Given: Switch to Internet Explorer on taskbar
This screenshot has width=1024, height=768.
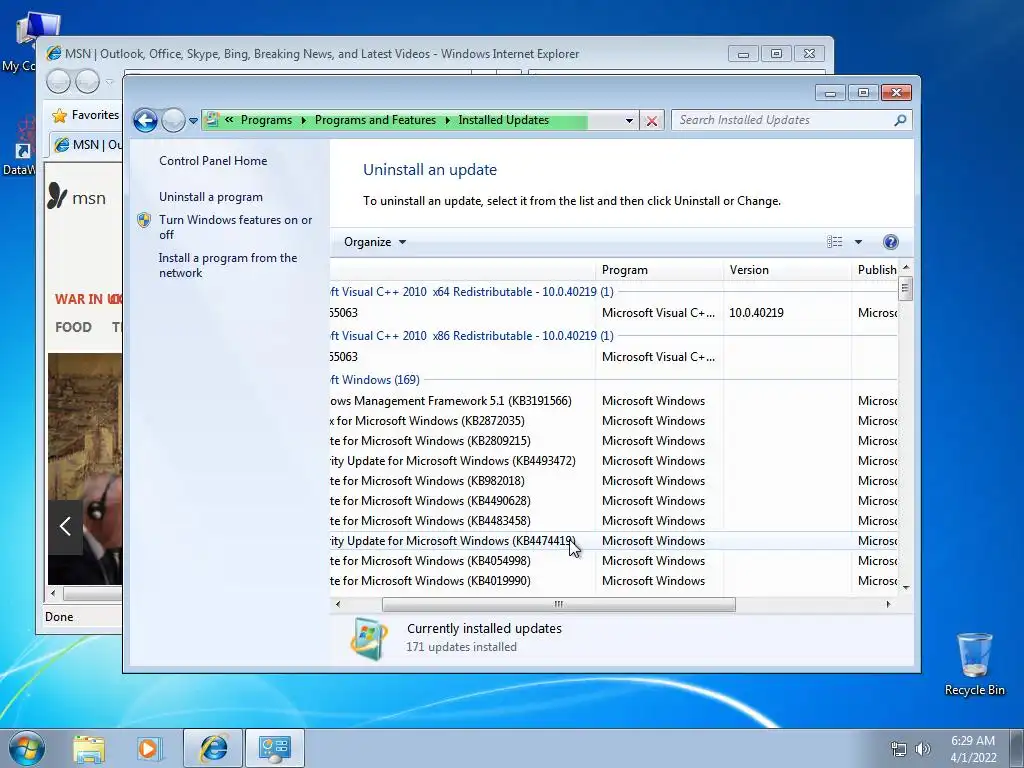Looking at the screenshot, I should pyautogui.click(x=213, y=748).
